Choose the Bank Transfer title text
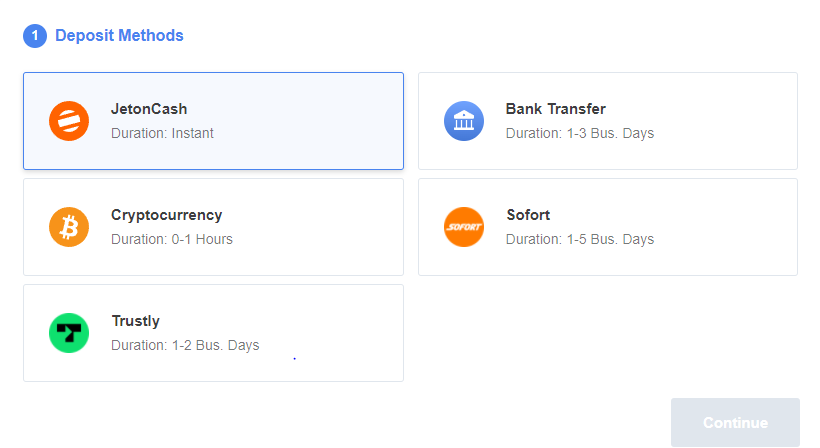Screen dimensions: 820x448 click(x=555, y=109)
